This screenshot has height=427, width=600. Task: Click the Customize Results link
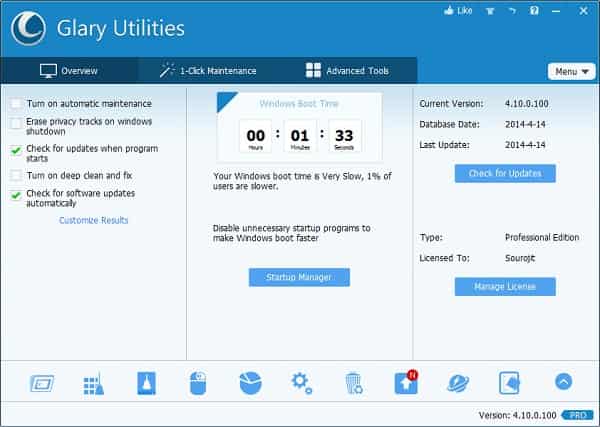pyautogui.click(x=93, y=220)
